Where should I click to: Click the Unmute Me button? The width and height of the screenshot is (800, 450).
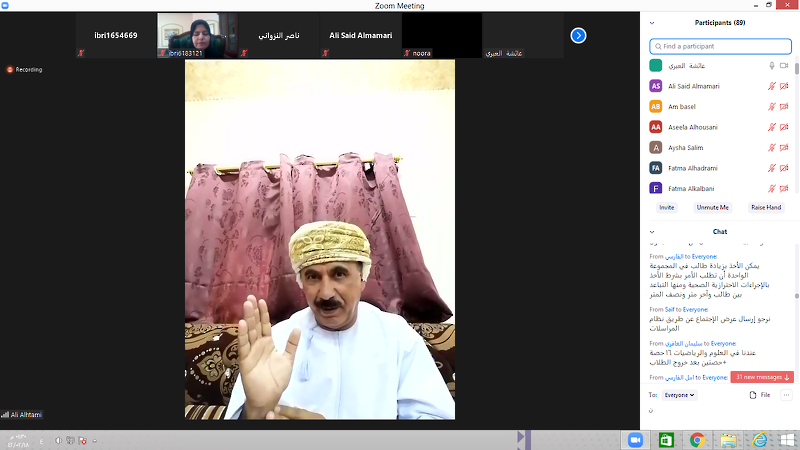[x=713, y=207]
